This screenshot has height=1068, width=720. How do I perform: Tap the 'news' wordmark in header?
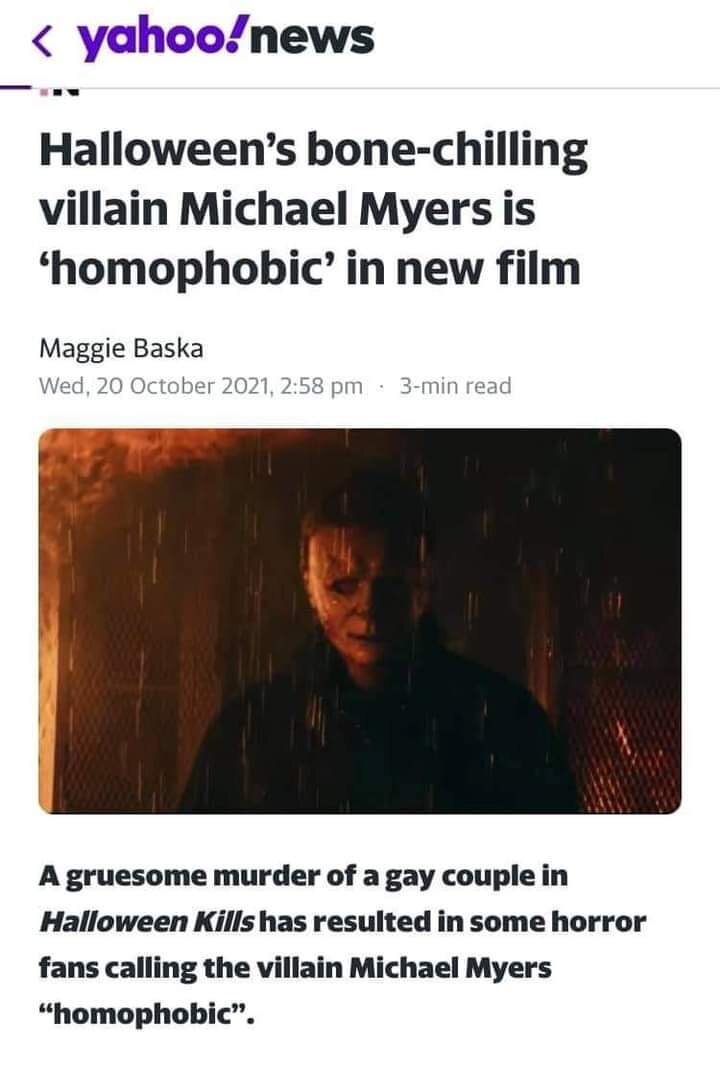[314, 40]
